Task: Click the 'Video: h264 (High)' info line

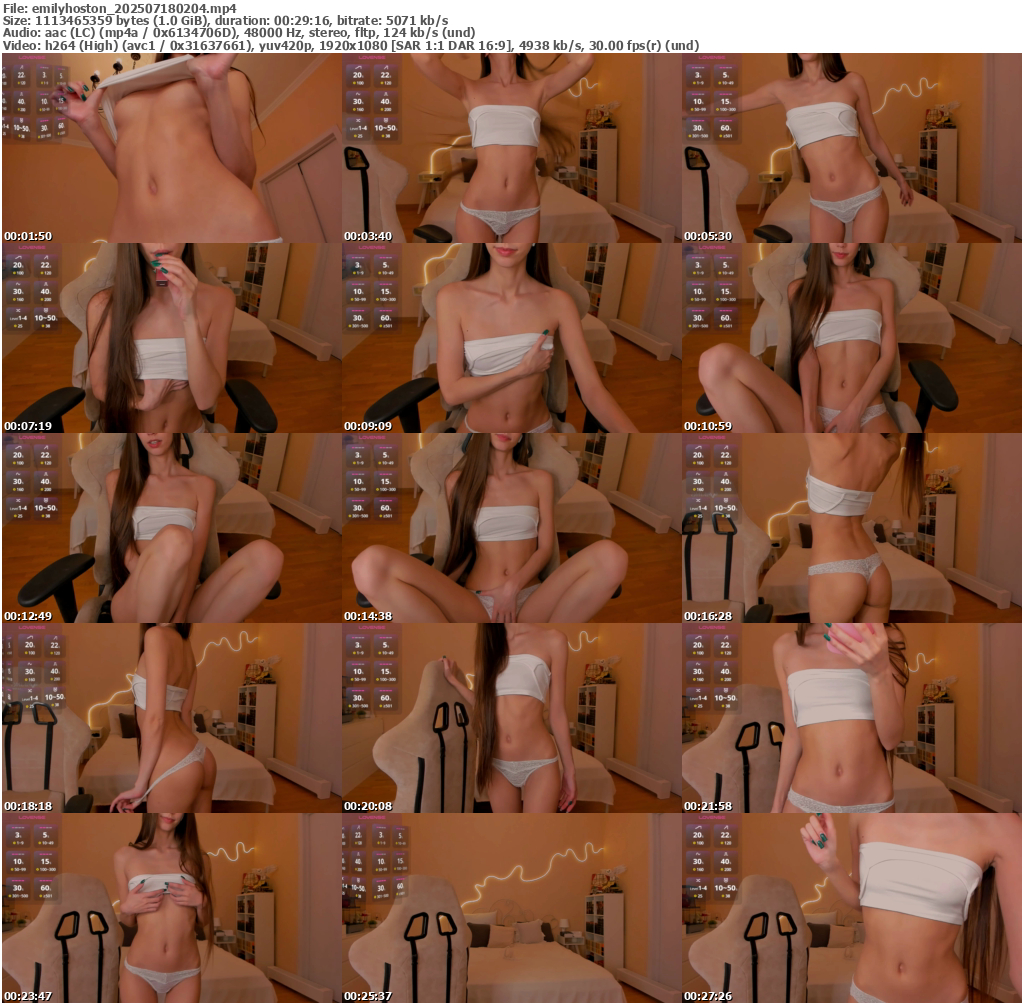Action: (x=351, y=46)
